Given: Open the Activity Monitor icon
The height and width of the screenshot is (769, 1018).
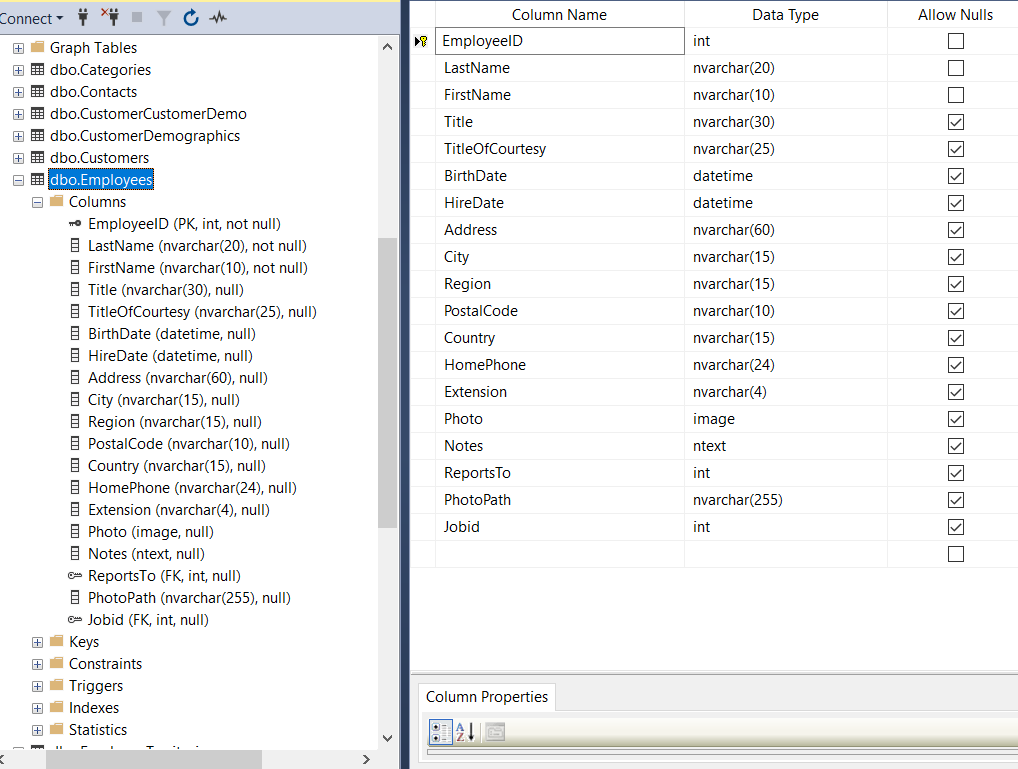Looking at the screenshot, I should click(x=218, y=18).
